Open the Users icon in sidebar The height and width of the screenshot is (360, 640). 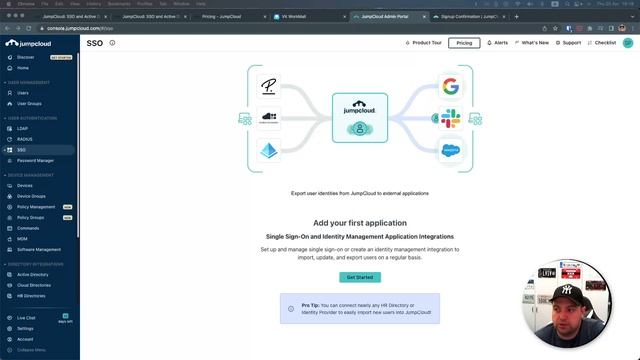pos(10,93)
